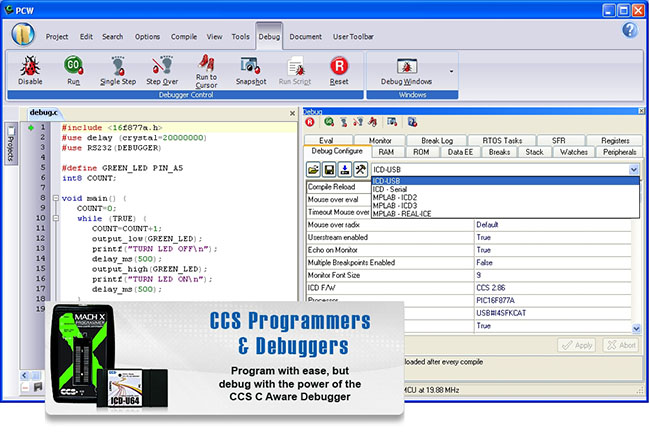Open configuration file folder icon in Debug Configure

pos(313,170)
